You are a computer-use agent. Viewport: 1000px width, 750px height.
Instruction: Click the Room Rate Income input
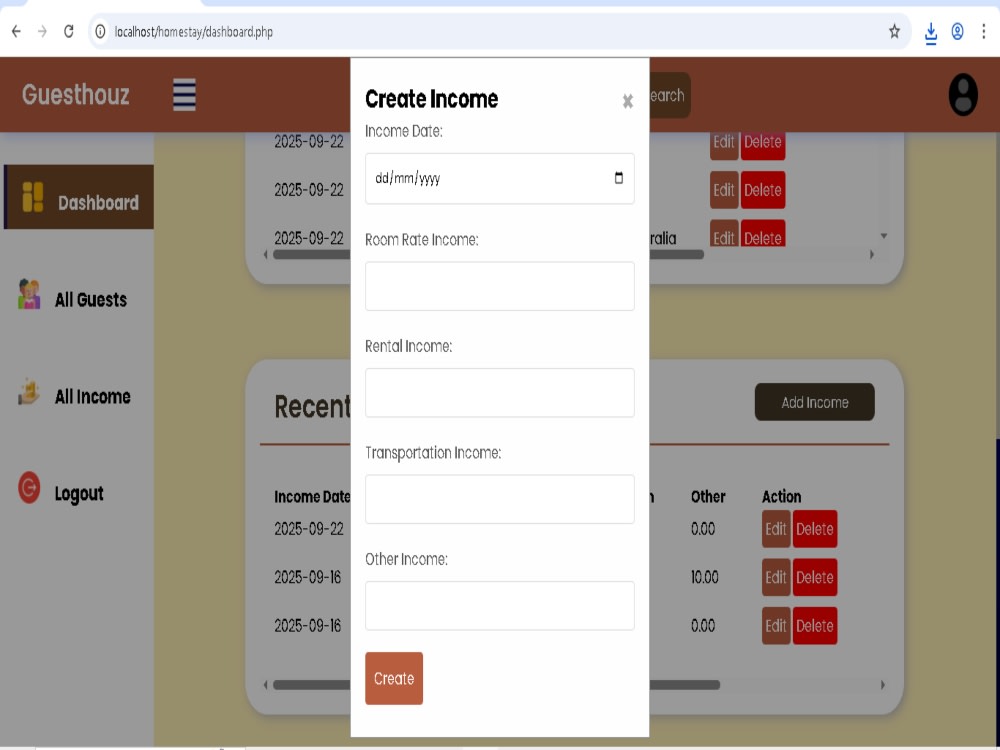click(x=499, y=286)
